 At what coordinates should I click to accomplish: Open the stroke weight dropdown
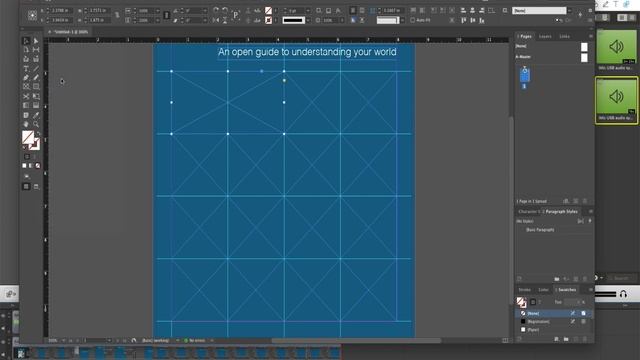[308, 11]
